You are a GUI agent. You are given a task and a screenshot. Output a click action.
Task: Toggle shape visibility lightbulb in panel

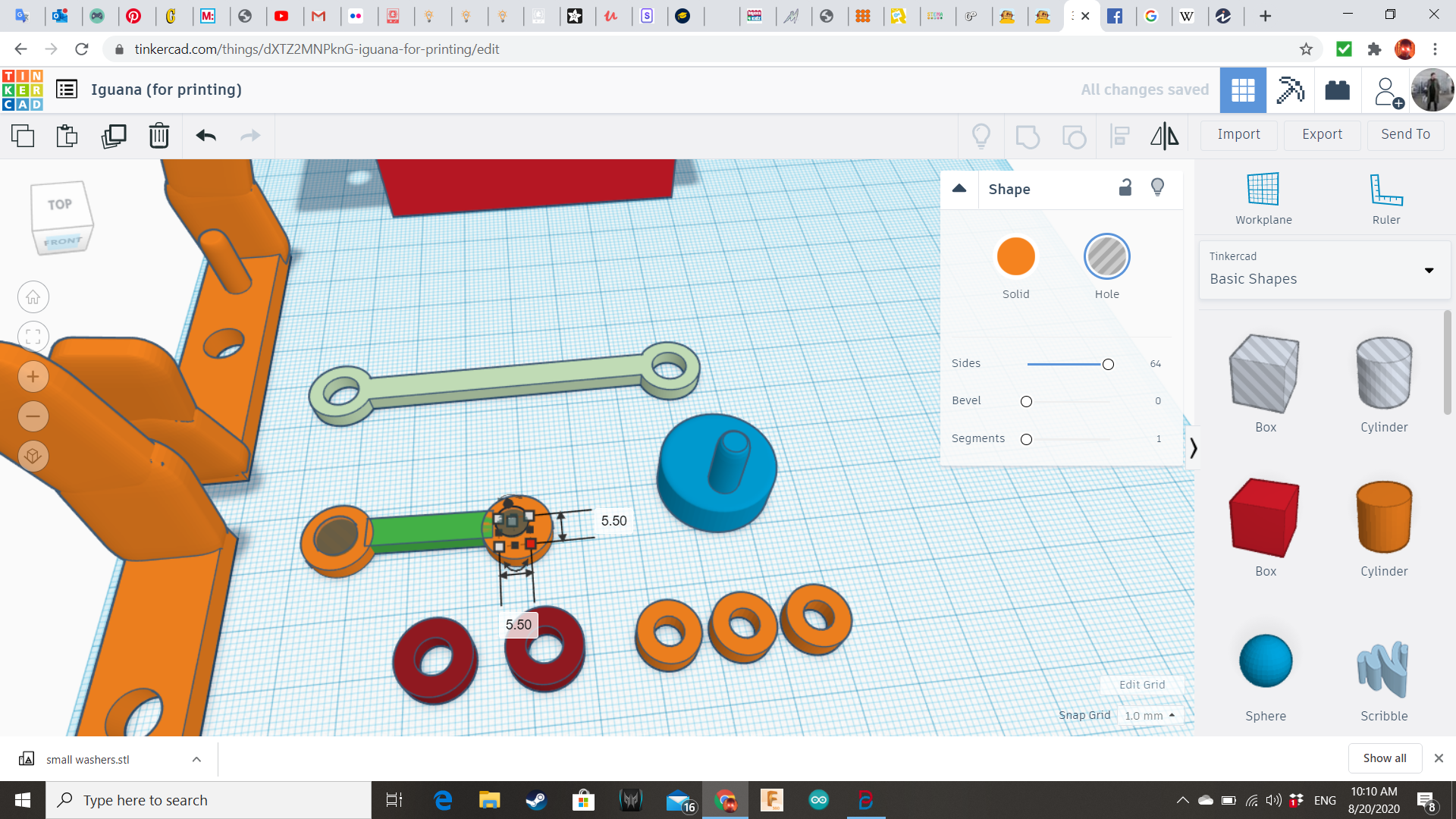coord(1157,187)
